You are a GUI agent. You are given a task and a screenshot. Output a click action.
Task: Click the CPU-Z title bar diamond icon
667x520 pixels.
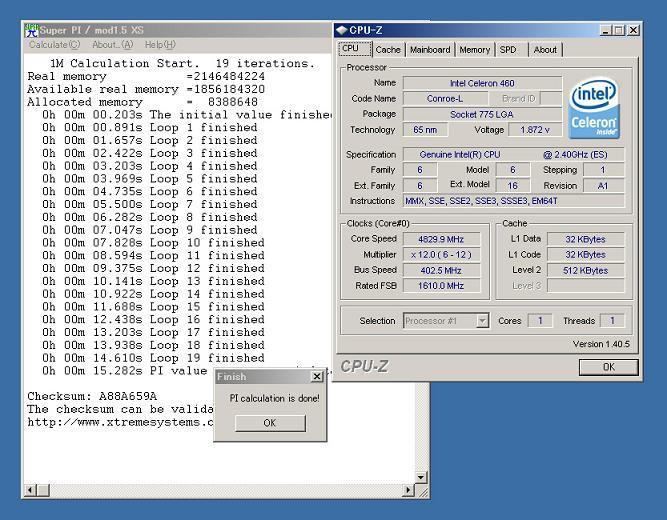342,30
